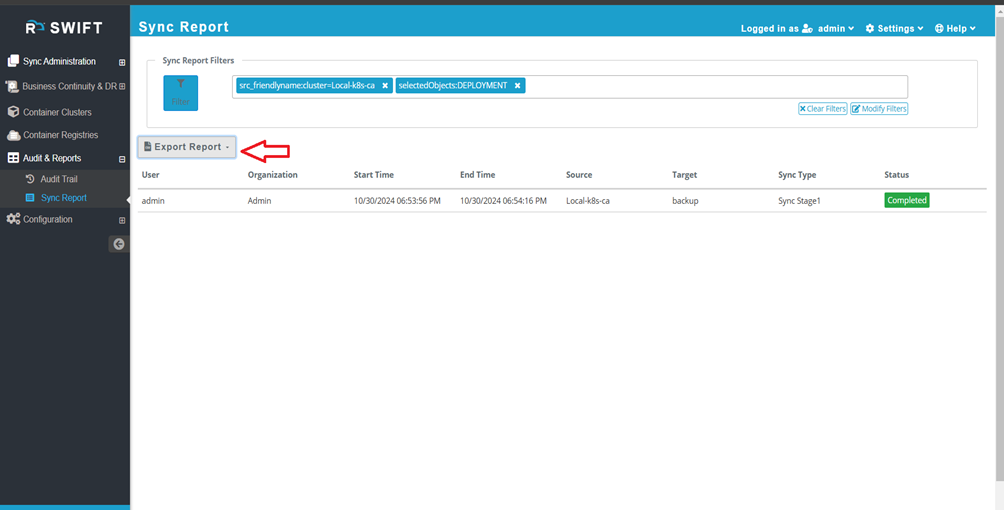Click start time 10/30/2024 06:53:56 PM

pyautogui.click(x=397, y=201)
